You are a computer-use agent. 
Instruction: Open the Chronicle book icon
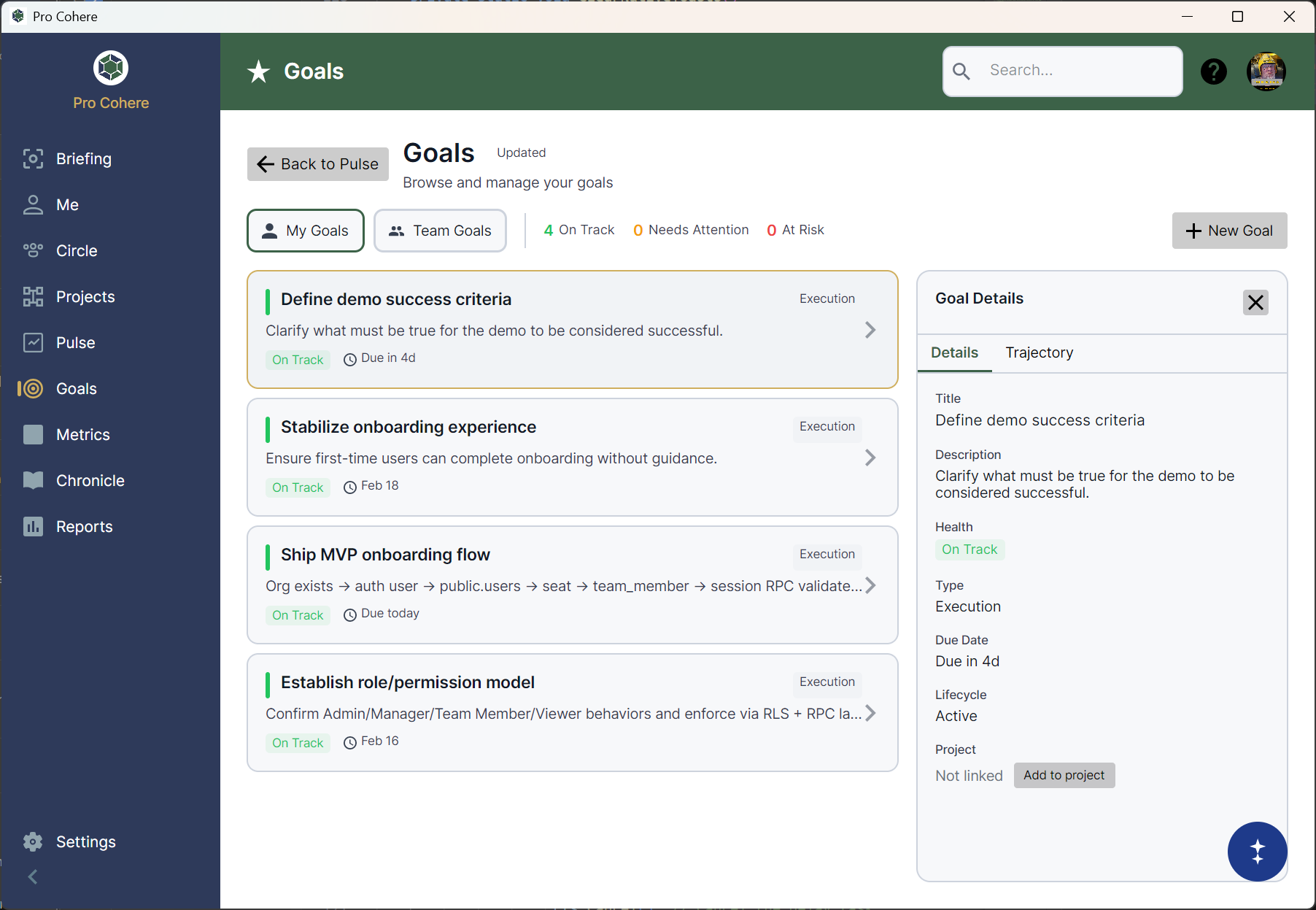[33, 480]
